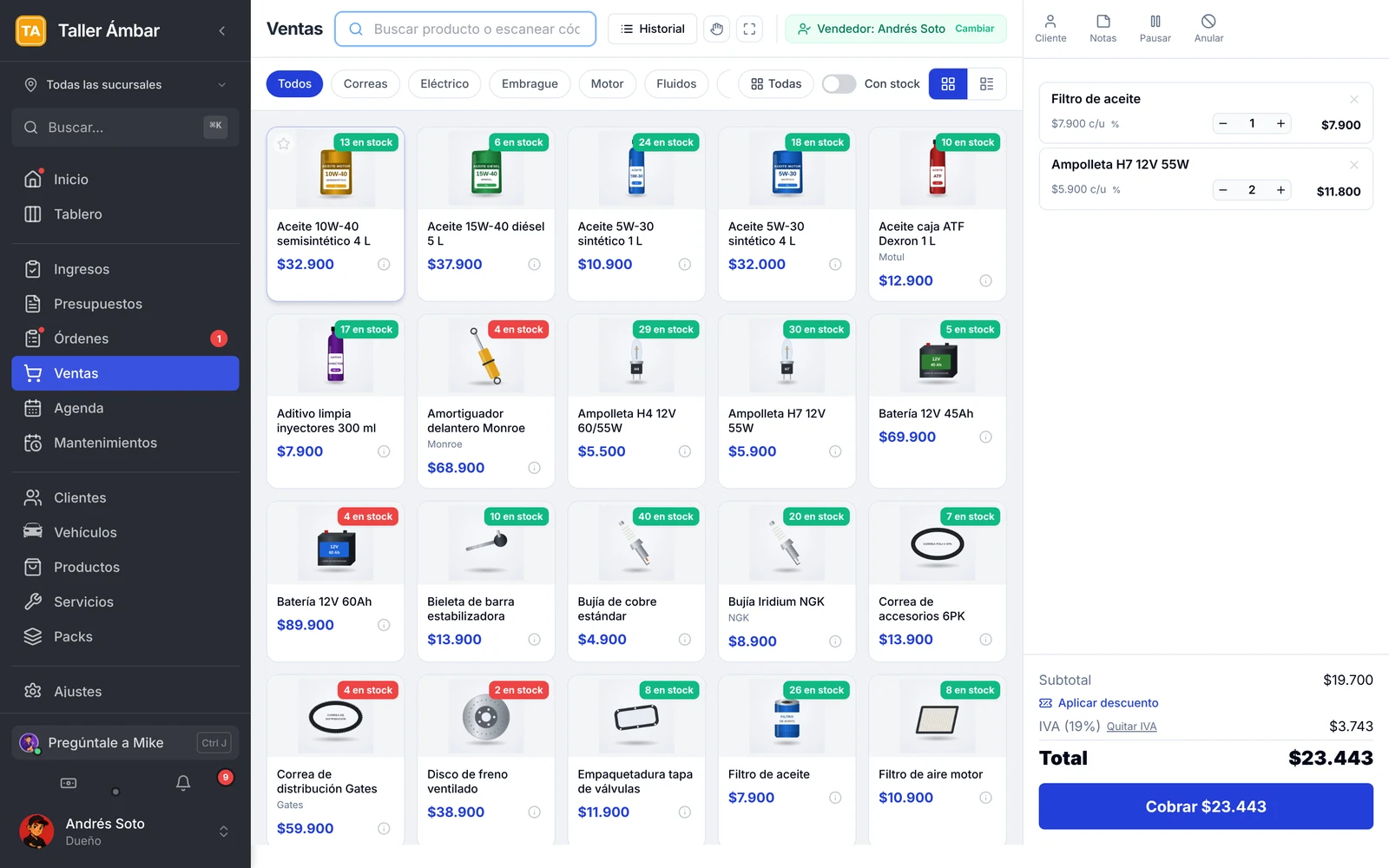Click the Historial button
The width and height of the screenshot is (1389, 868).
coord(652,29)
